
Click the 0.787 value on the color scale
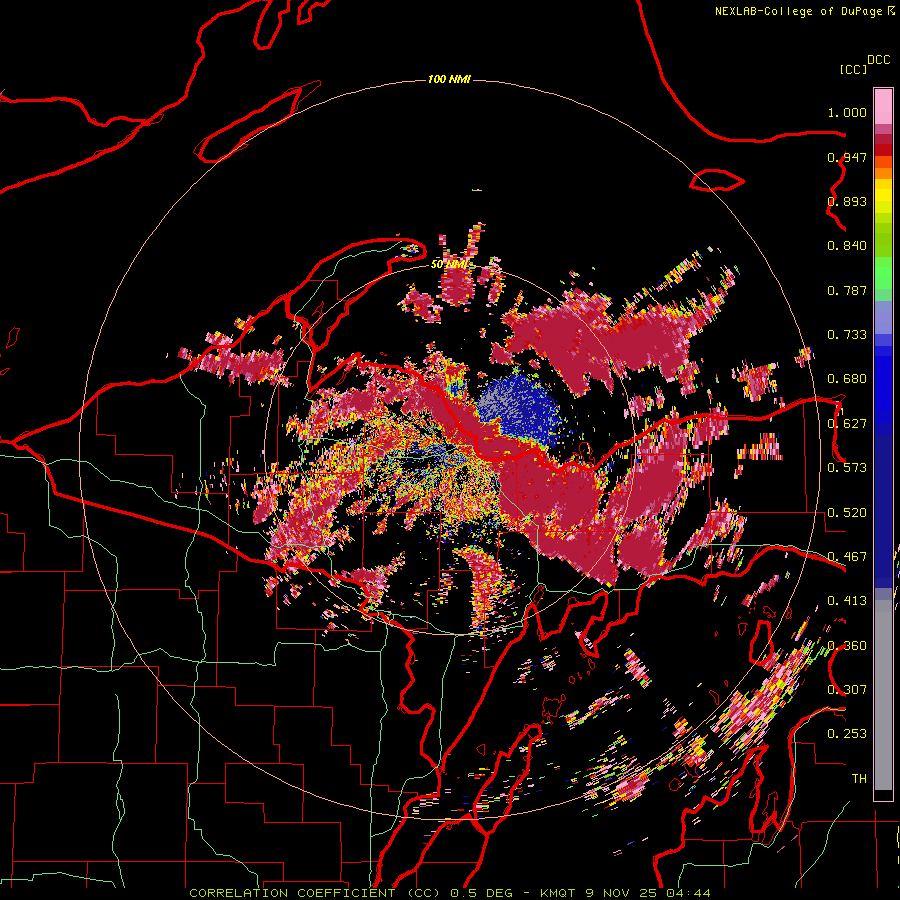click(847, 290)
